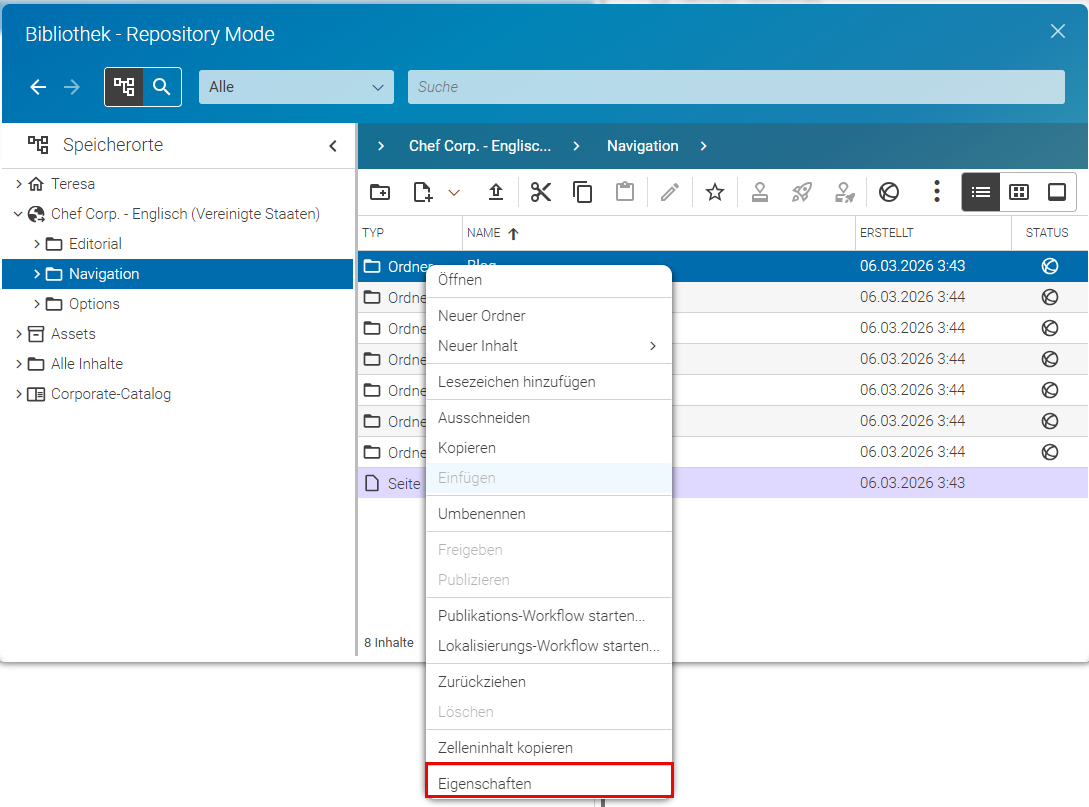Click the upload arrow icon
Viewport: 1089px width, 807px height.
pyautogui.click(x=496, y=192)
